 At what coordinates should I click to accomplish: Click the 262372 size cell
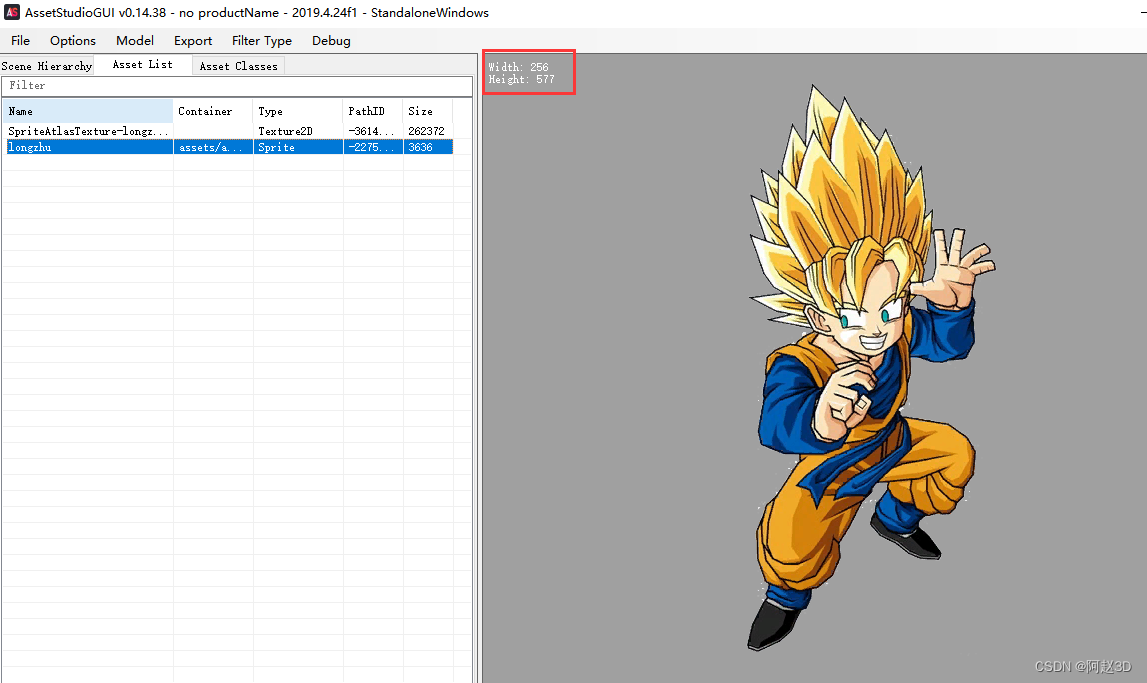pos(428,131)
